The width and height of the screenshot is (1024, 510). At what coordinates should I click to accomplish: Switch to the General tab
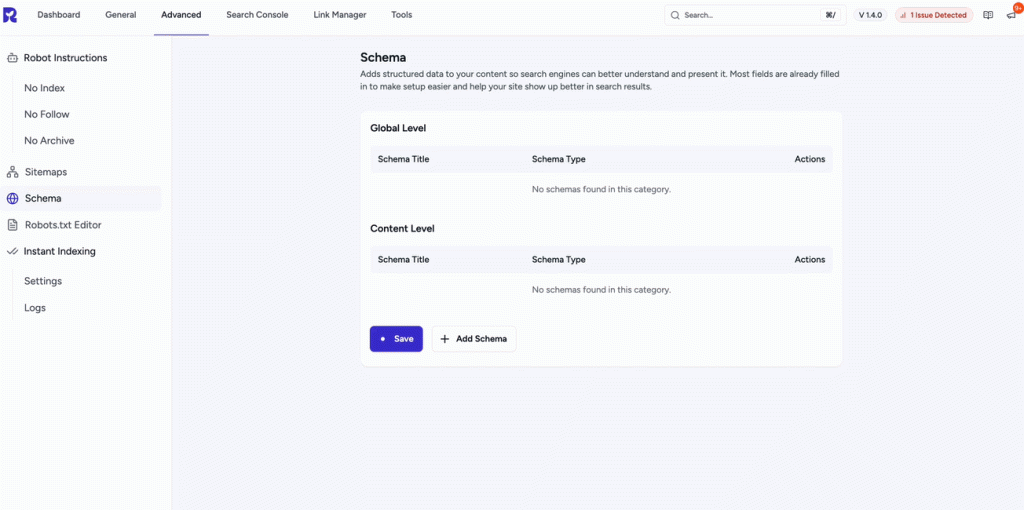click(121, 14)
